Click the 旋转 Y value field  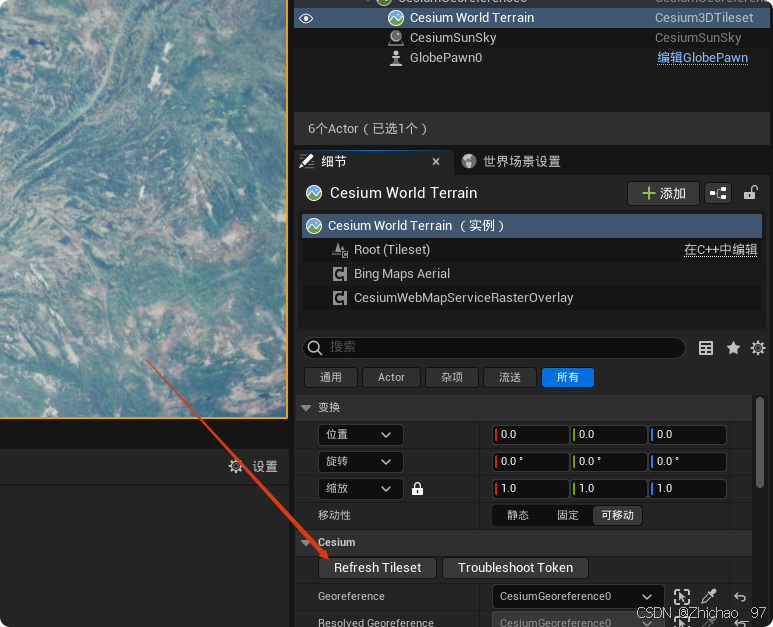609,462
